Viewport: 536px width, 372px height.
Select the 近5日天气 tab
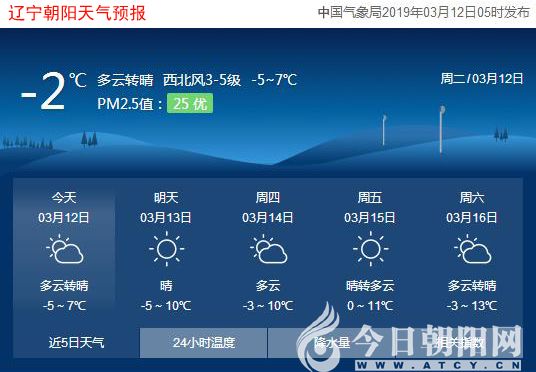[76, 342]
